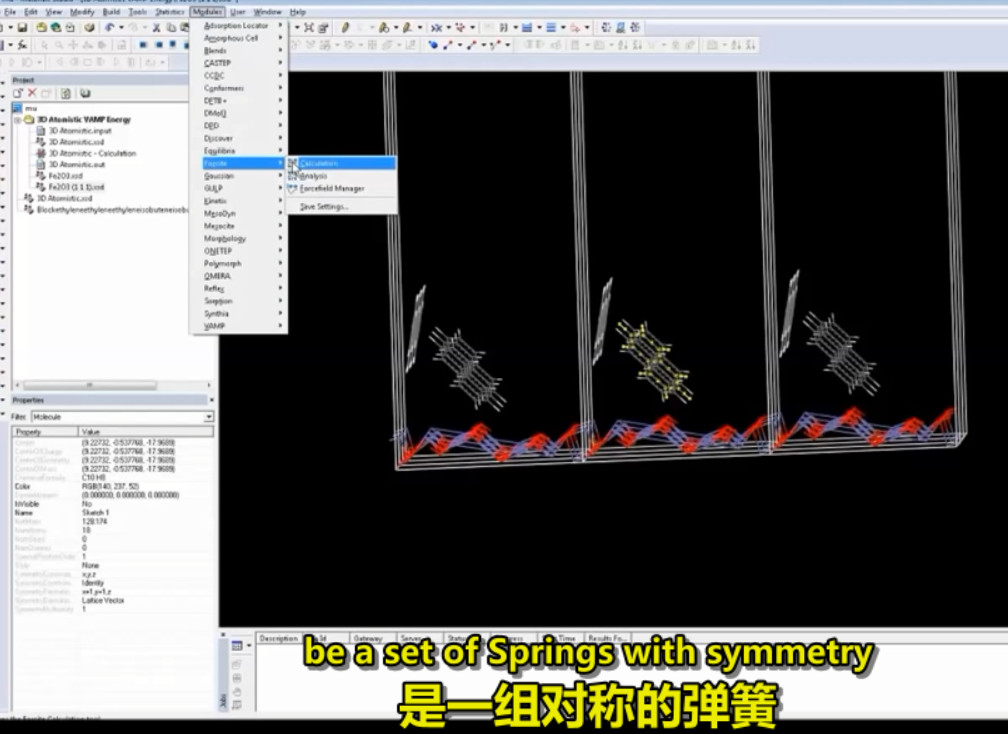Open the Statistics menu
The height and width of the screenshot is (734, 1008).
click(x=170, y=12)
